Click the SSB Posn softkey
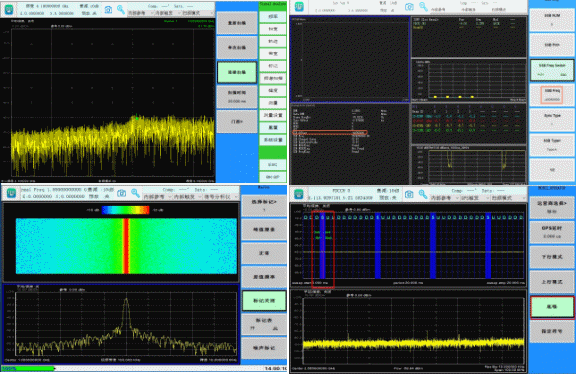Screen dimensions: 576x374 pos(552,45)
